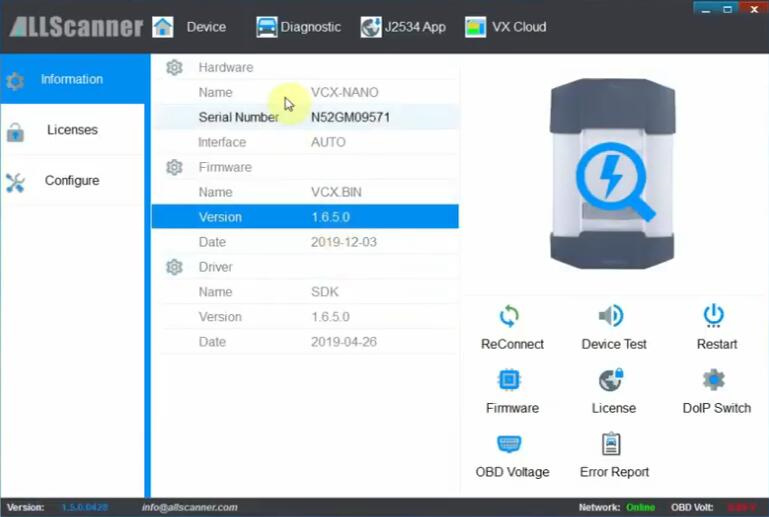Click the SDK driver name

[x=325, y=292]
